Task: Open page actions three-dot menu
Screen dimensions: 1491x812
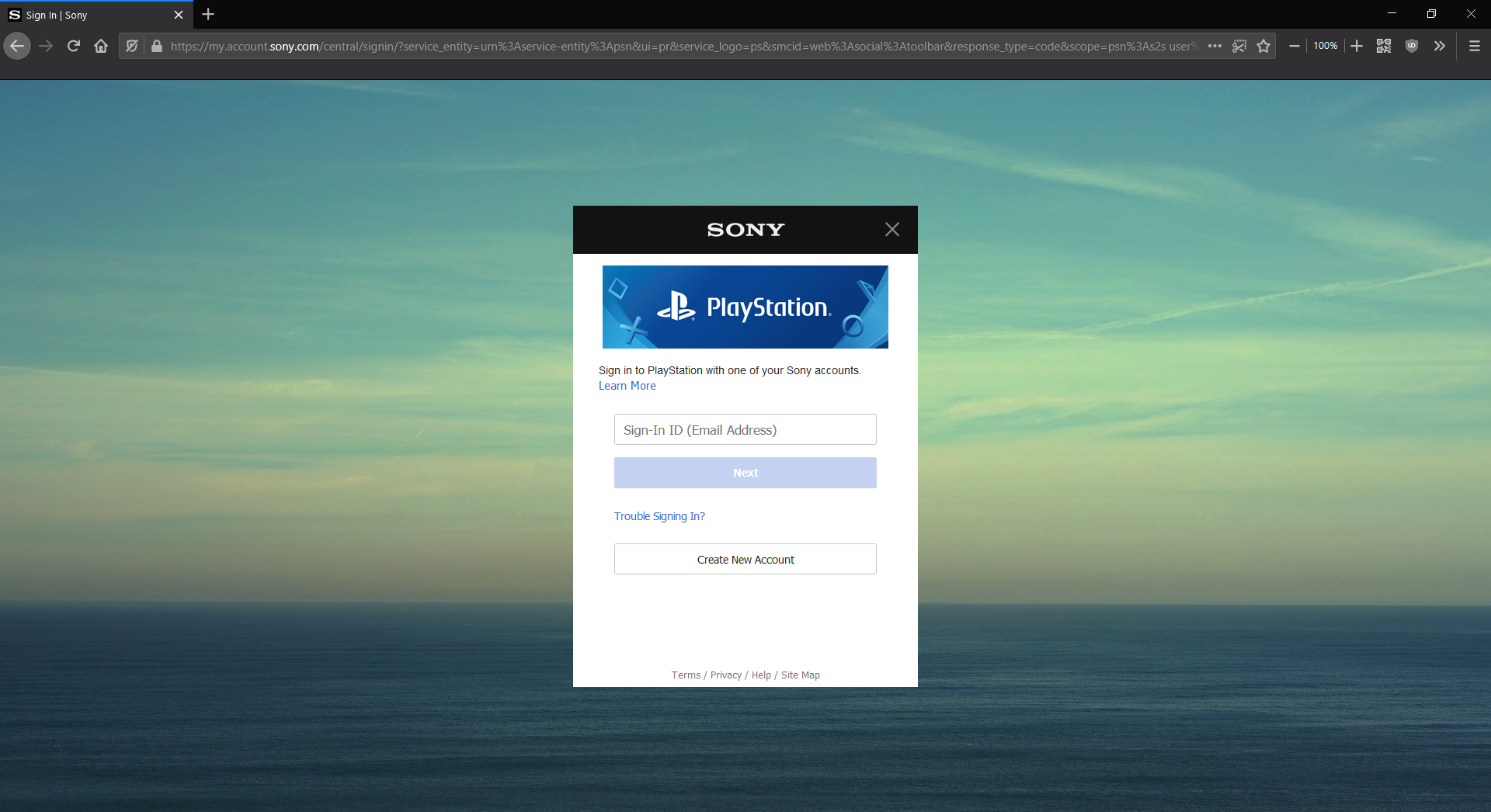Action: (1215, 46)
